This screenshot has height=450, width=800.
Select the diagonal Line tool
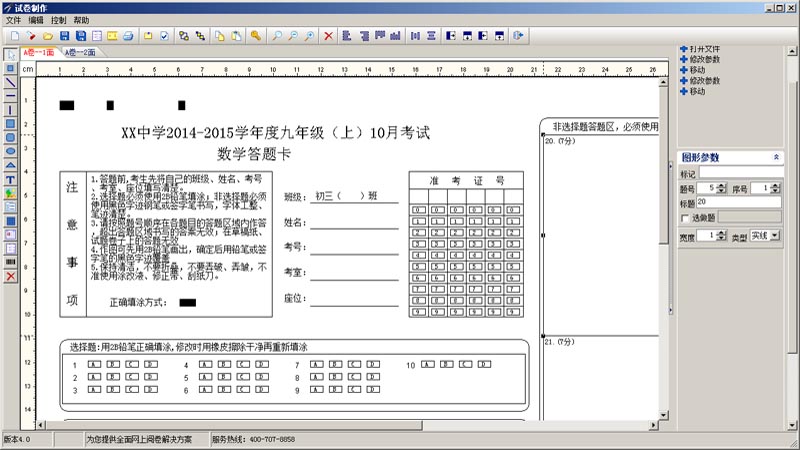click(10, 82)
